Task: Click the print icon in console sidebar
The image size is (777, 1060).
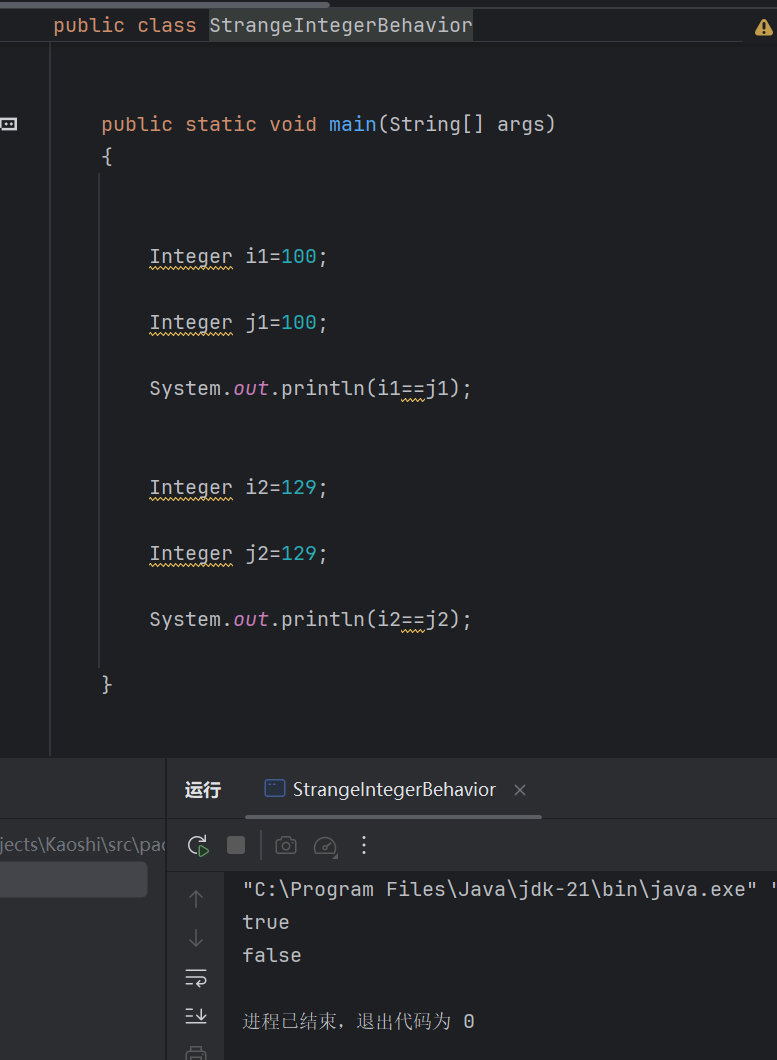Action: (196, 1053)
